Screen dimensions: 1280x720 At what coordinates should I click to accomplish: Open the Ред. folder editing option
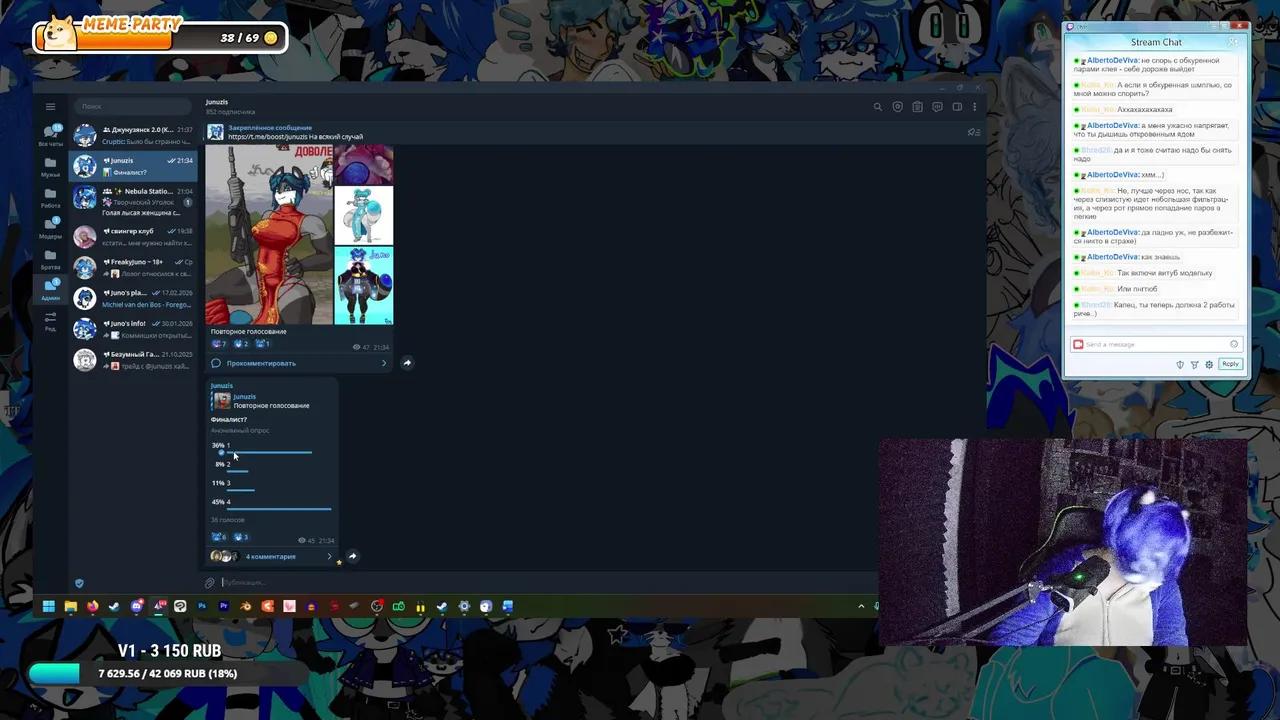click(x=50, y=321)
